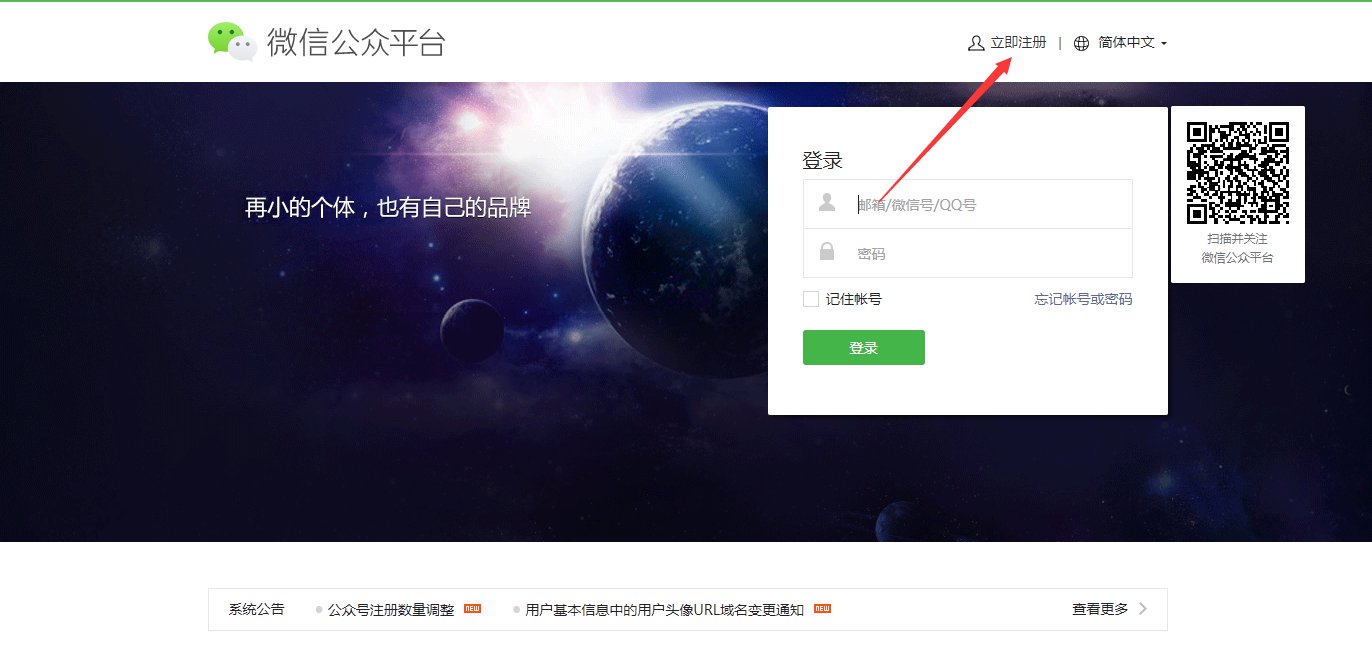Image resolution: width=1372 pixels, height=661 pixels.
Task: Open the 公众号注册数量调整 announcement
Action: [391, 609]
